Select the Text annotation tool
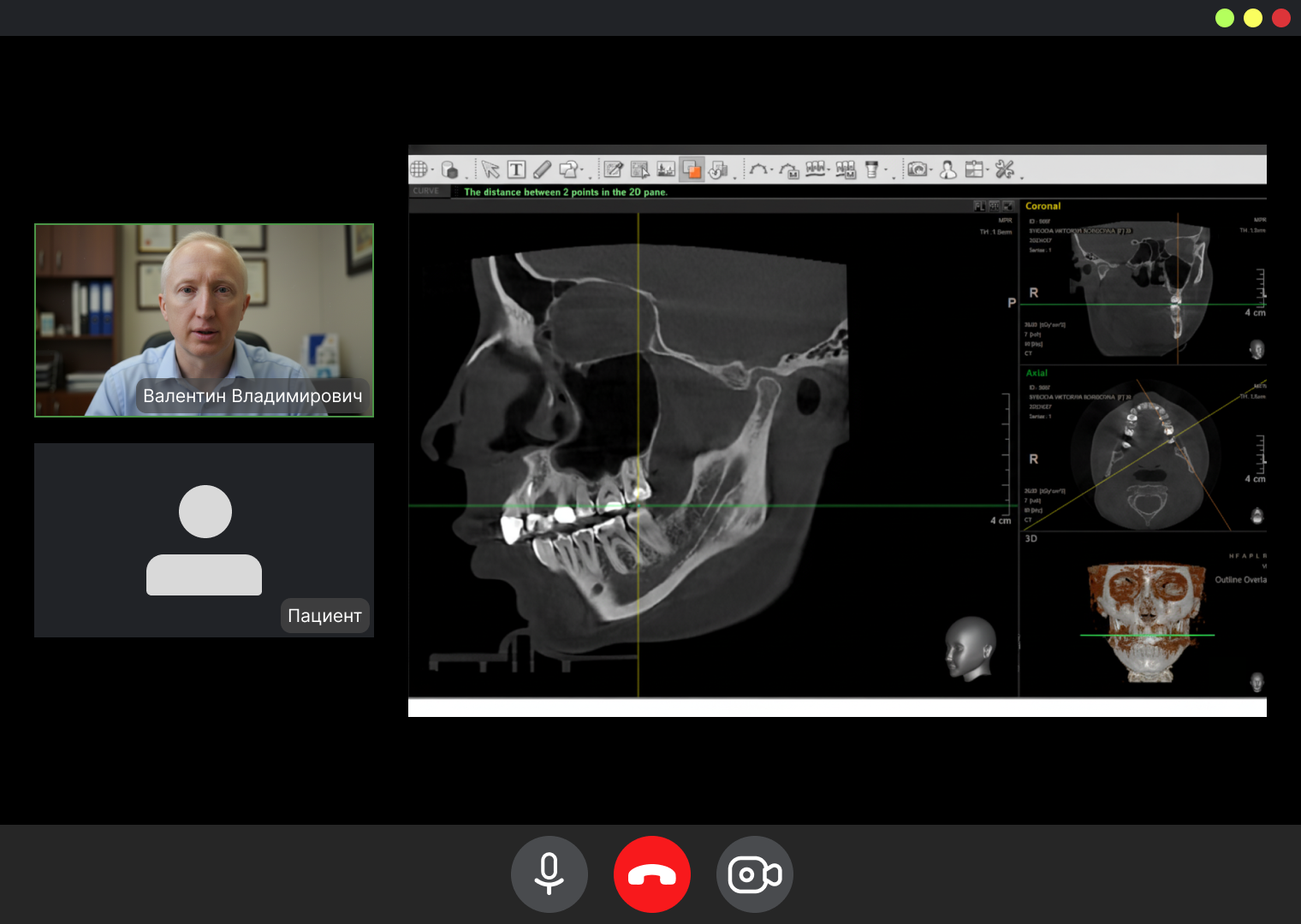 pos(516,169)
